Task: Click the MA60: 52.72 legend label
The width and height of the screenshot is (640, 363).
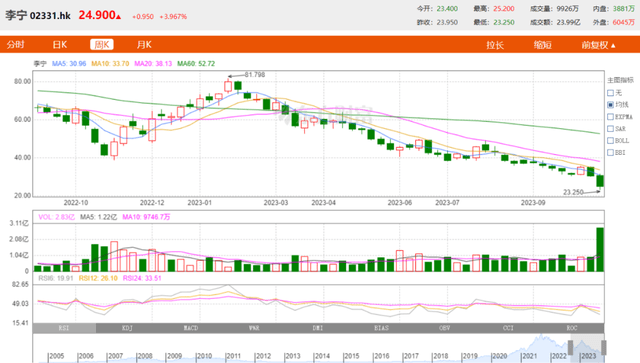Action: click(x=196, y=64)
